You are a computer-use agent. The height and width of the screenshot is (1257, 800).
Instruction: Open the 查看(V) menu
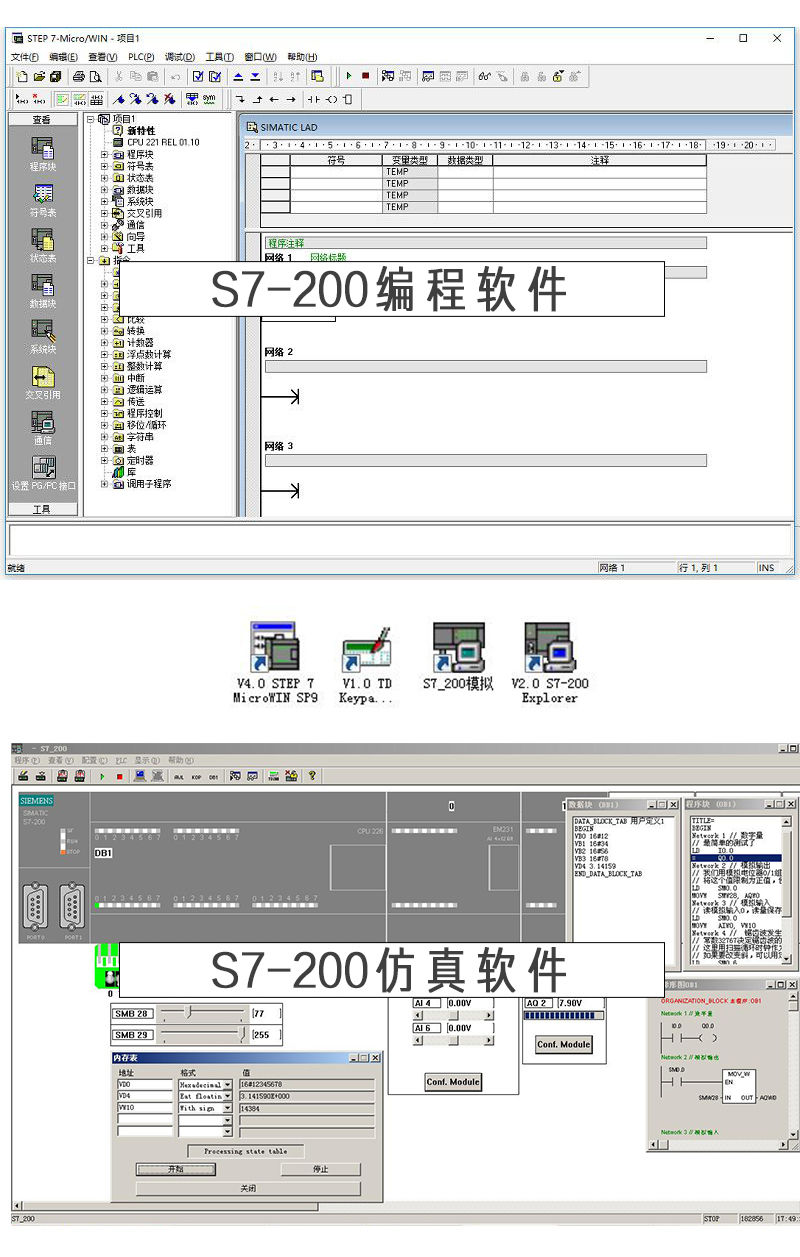[x=103, y=57]
